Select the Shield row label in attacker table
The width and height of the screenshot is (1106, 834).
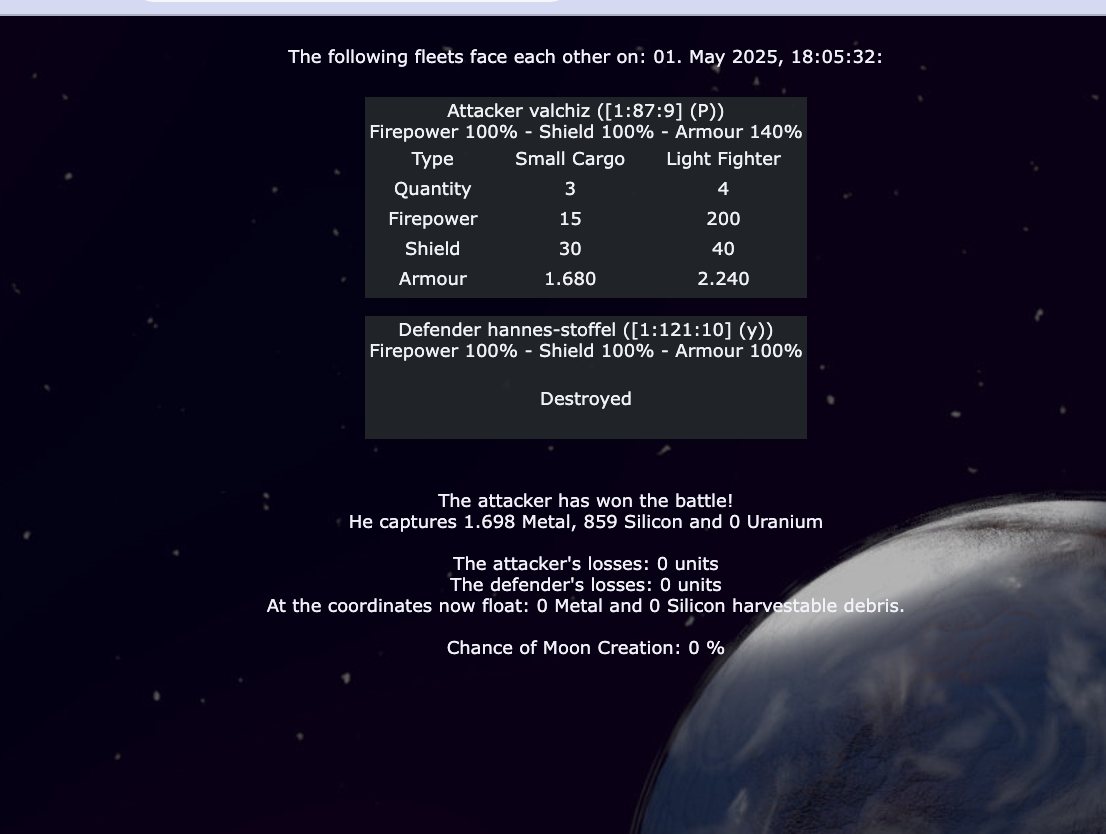(x=432, y=249)
